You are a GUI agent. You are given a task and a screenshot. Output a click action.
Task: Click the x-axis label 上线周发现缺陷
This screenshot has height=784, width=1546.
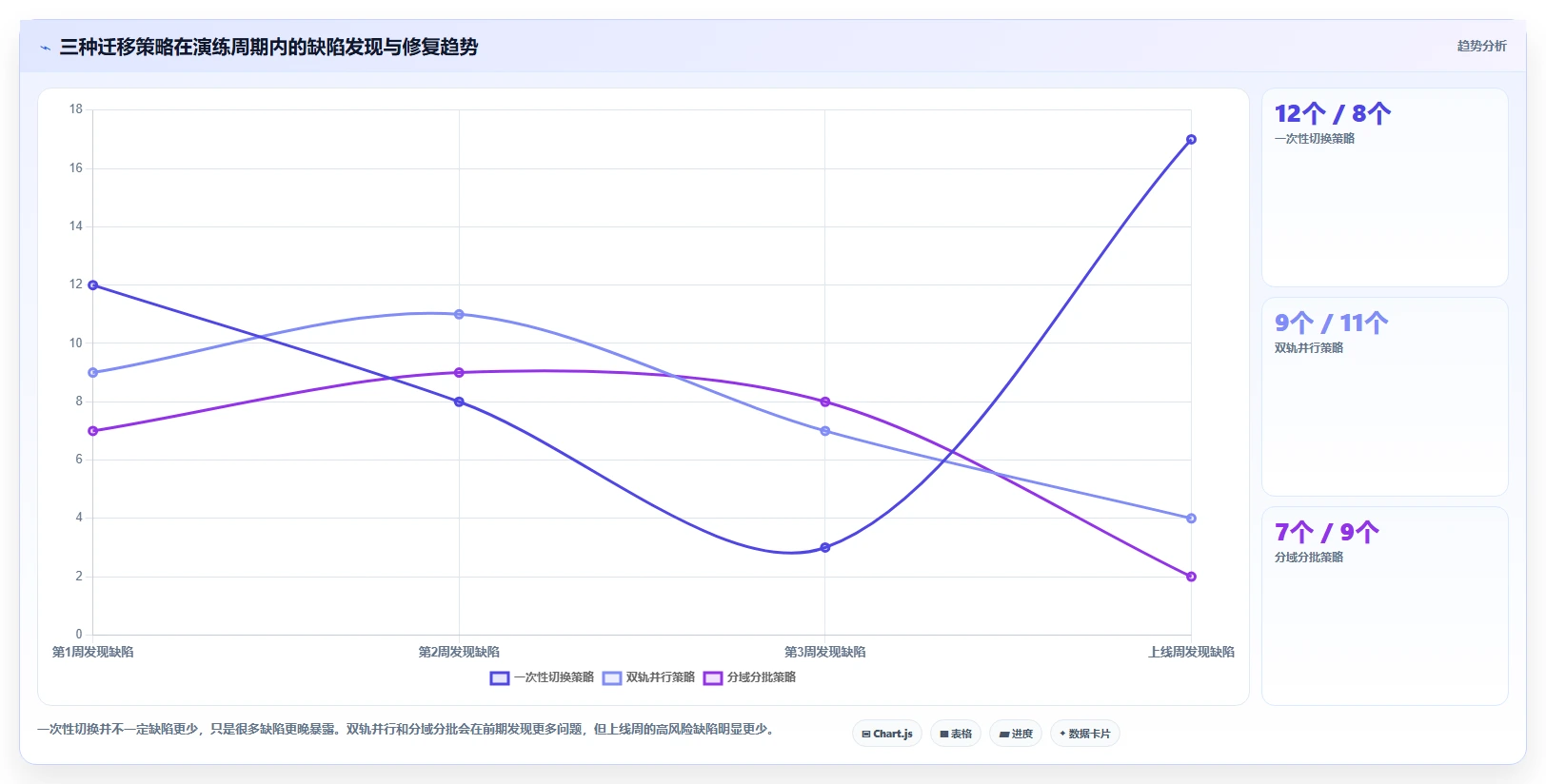(1191, 652)
